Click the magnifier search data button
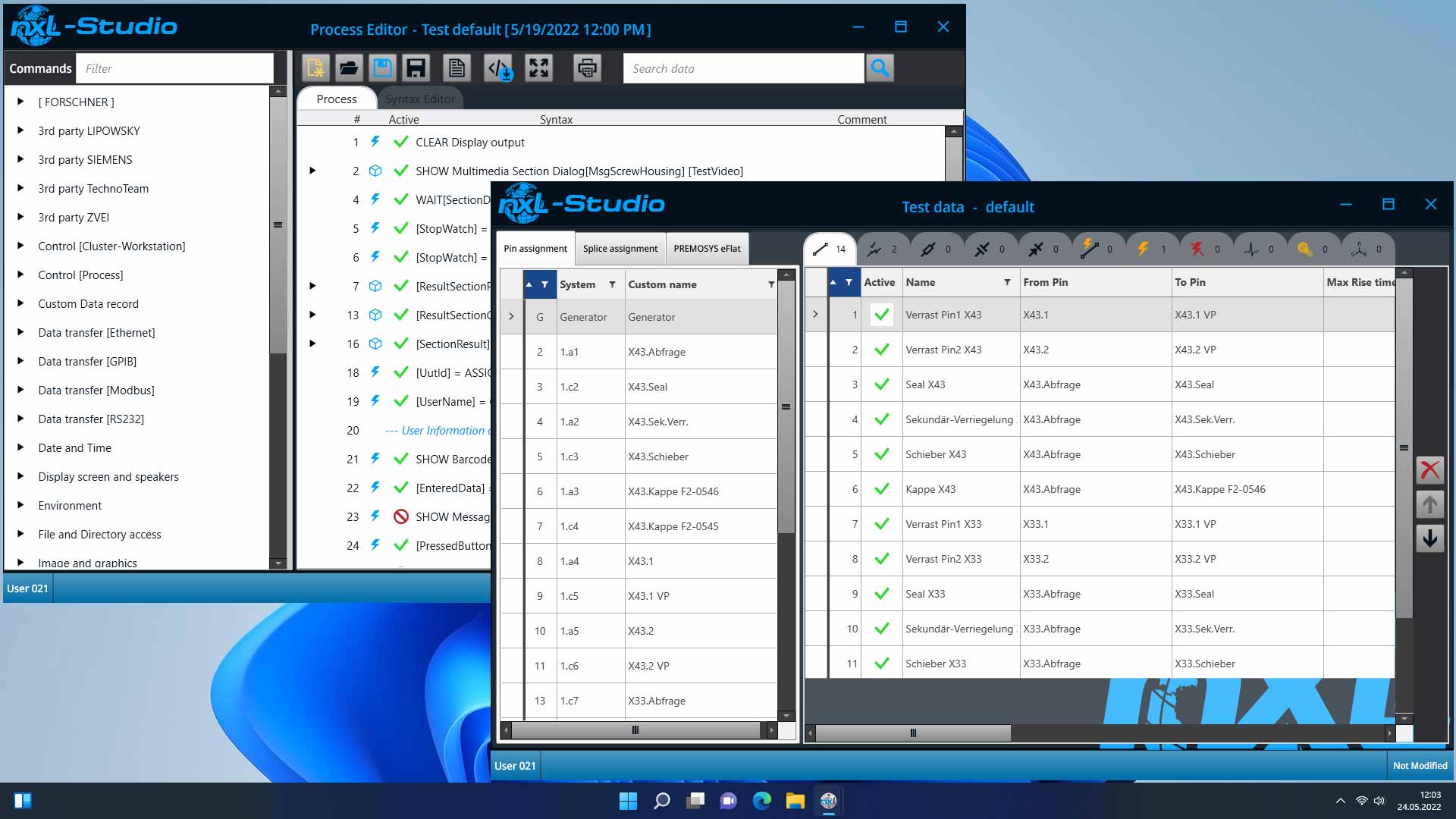1456x819 pixels. click(x=880, y=68)
